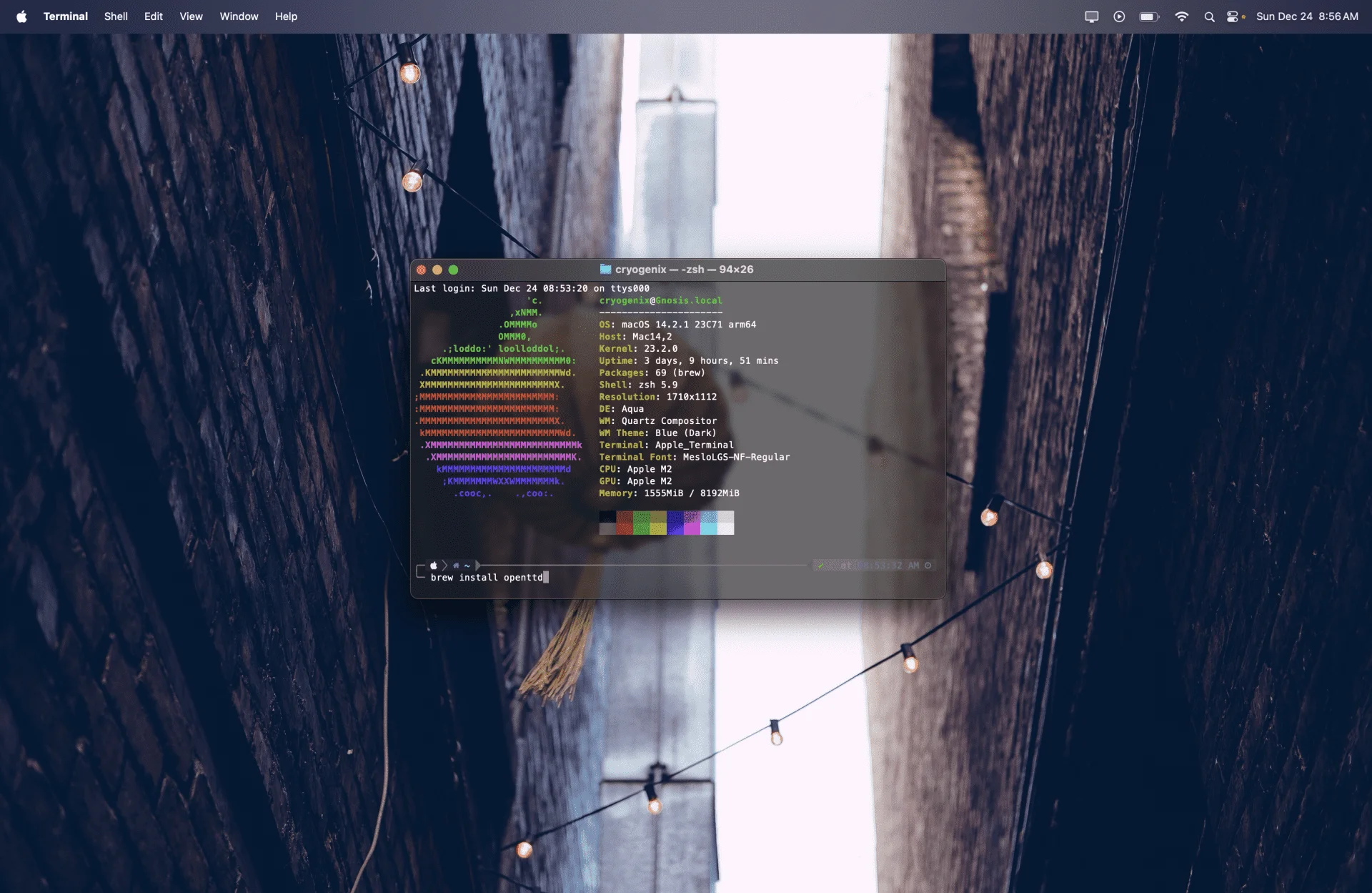Click the date and time clock
1372x893 pixels.
coord(1307,16)
